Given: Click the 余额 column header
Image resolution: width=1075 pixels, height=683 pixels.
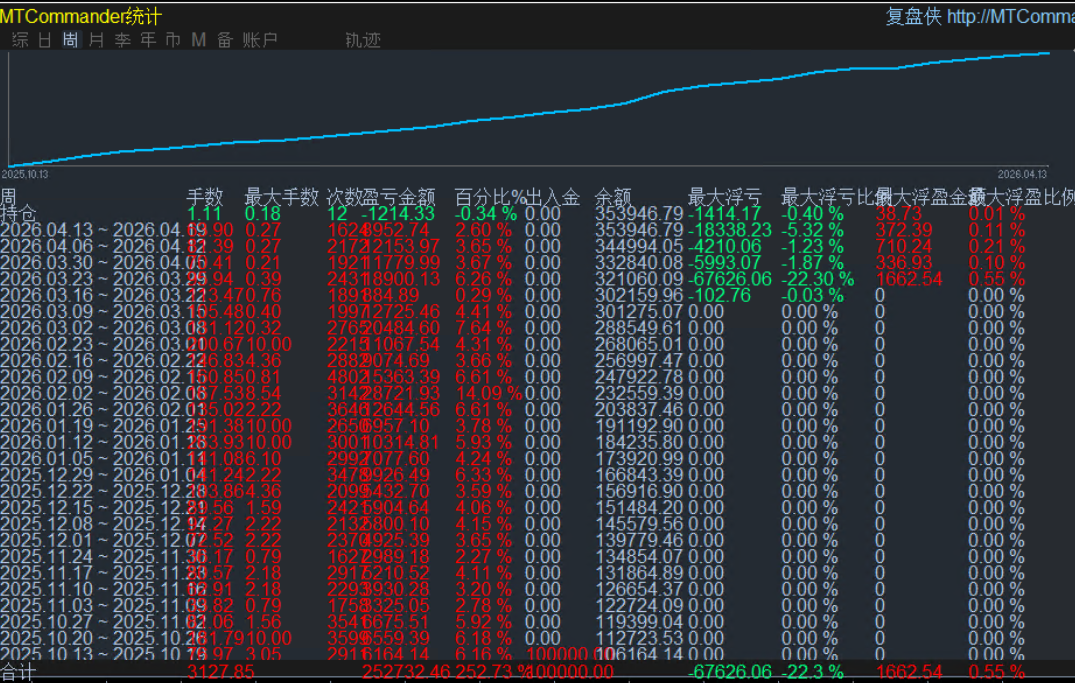Looking at the screenshot, I should pos(613,197).
